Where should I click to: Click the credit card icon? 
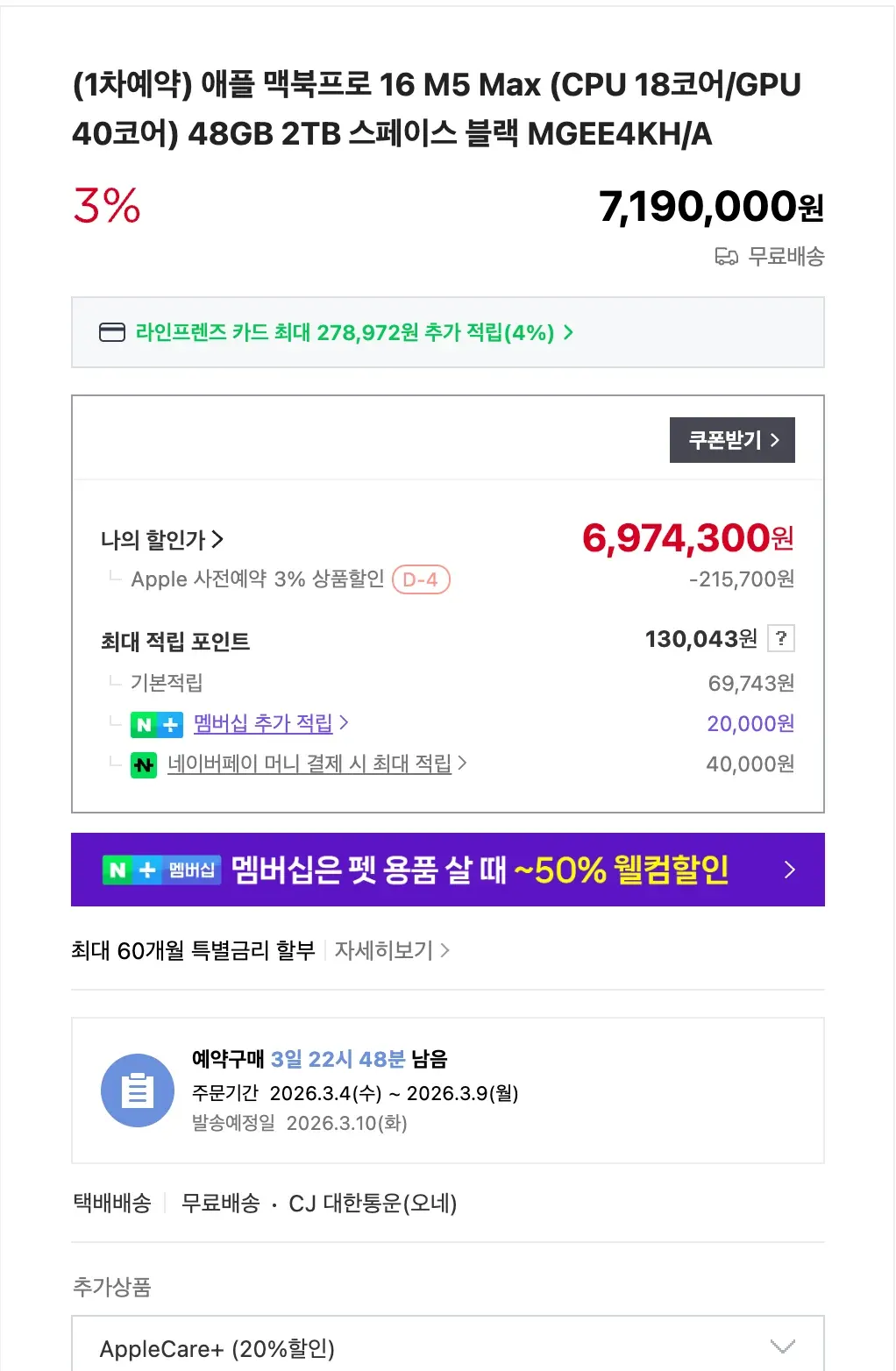point(112,333)
